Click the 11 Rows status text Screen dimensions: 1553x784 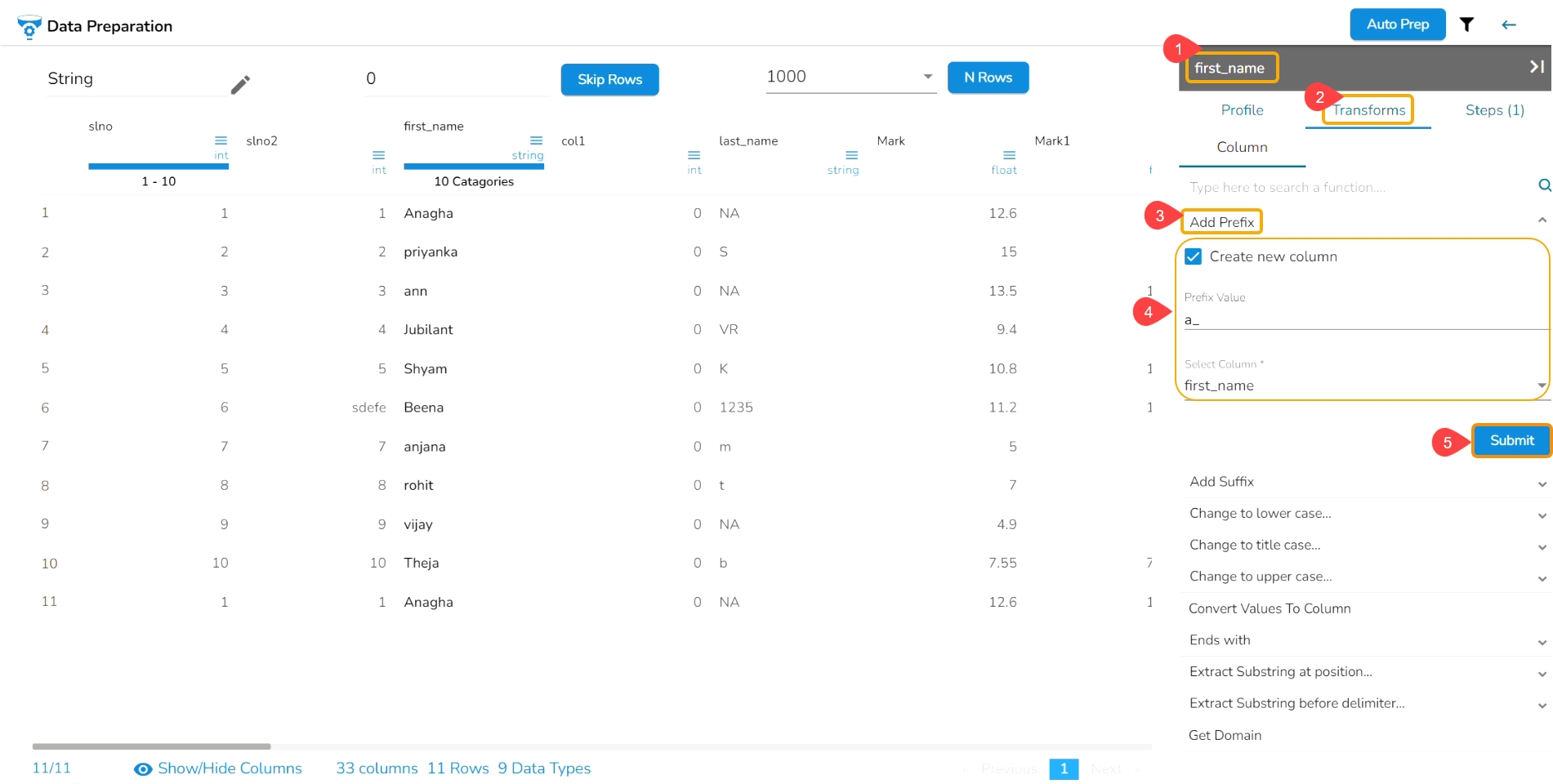point(457,768)
